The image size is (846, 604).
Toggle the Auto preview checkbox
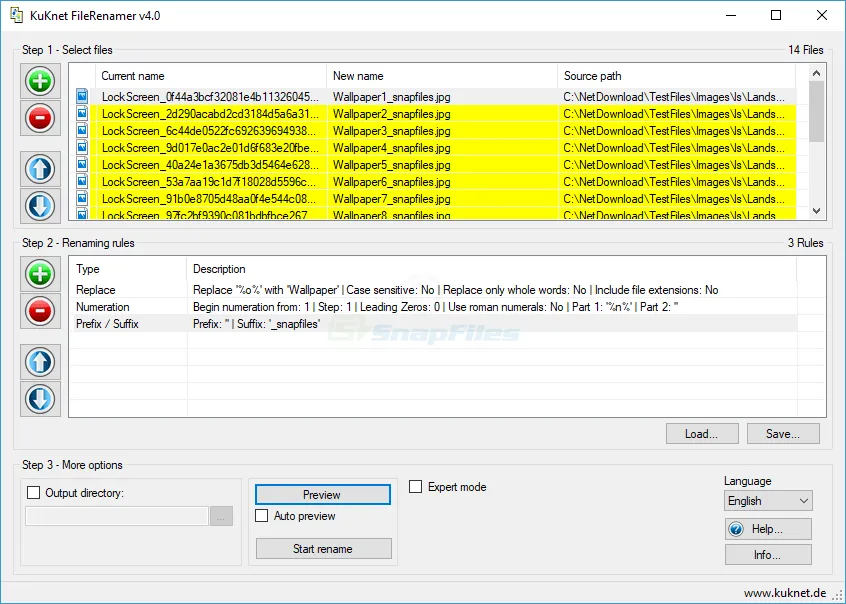pos(262,515)
